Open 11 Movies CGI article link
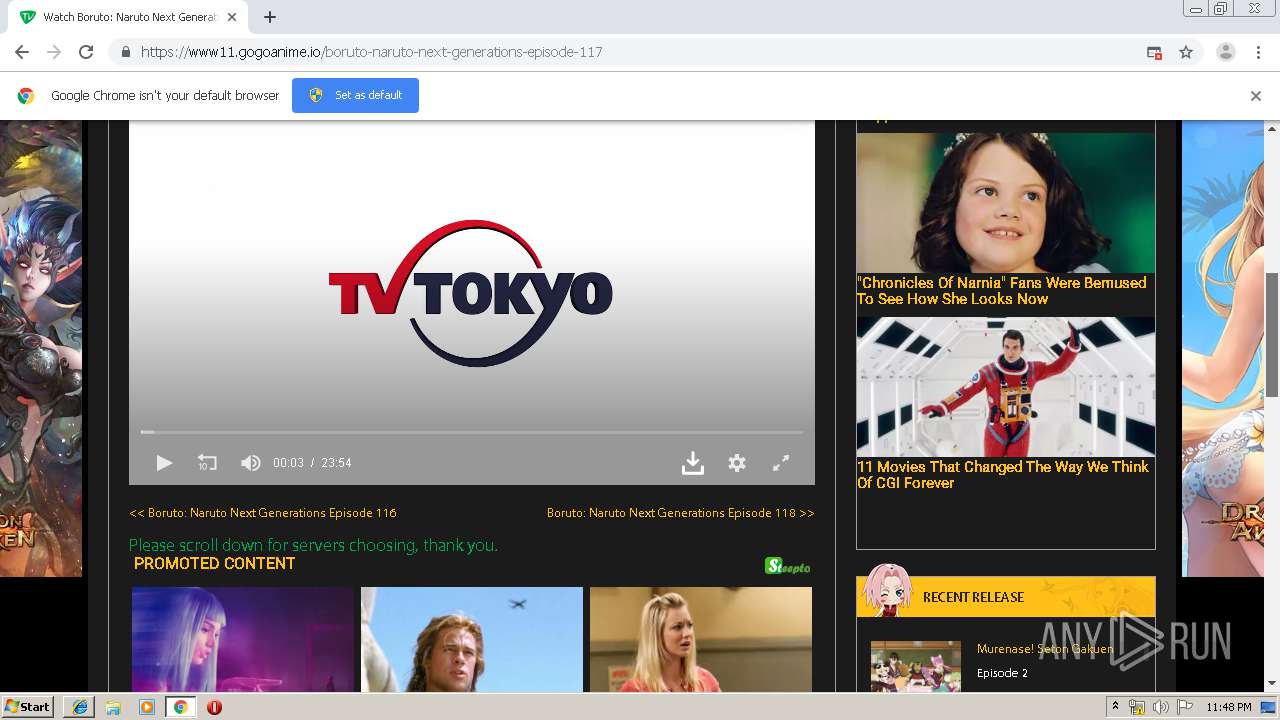The image size is (1280, 720). [1003, 475]
